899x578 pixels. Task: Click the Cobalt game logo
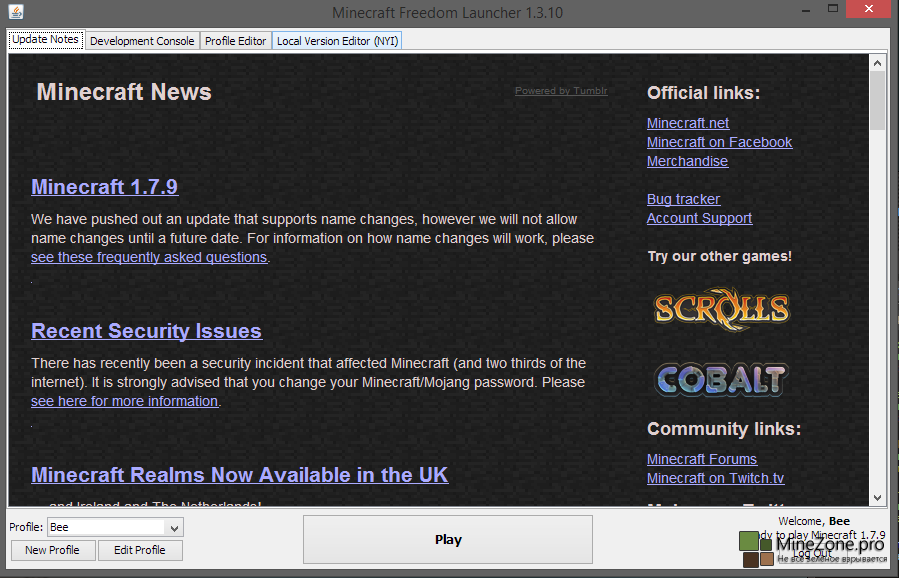721,378
